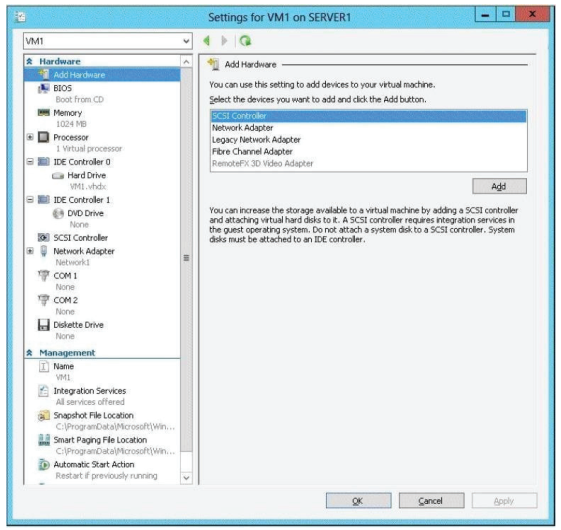The height and width of the screenshot is (530, 561).
Task: Go back with the green left arrow
Action: [206, 41]
